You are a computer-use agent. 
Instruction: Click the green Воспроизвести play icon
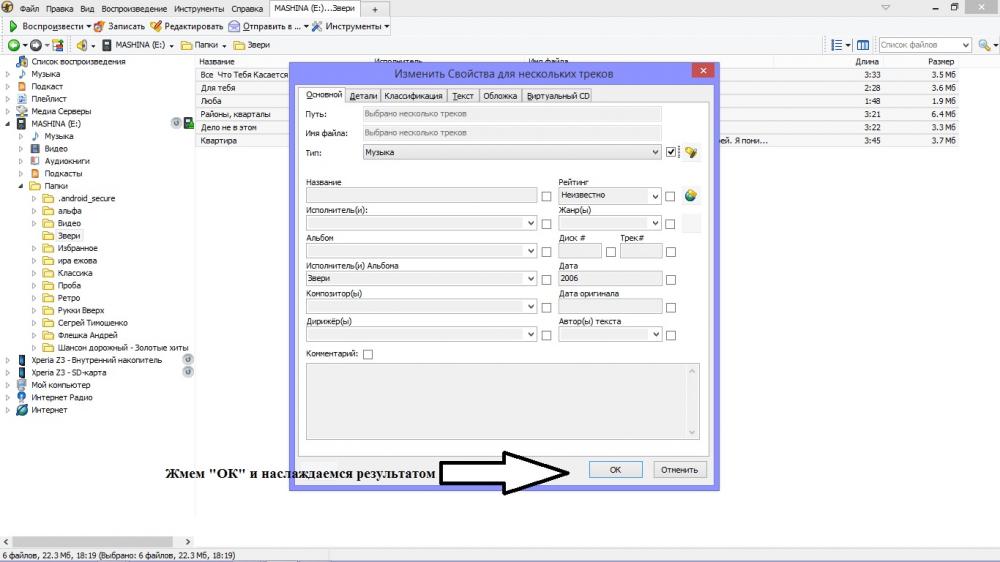click(13, 26)
